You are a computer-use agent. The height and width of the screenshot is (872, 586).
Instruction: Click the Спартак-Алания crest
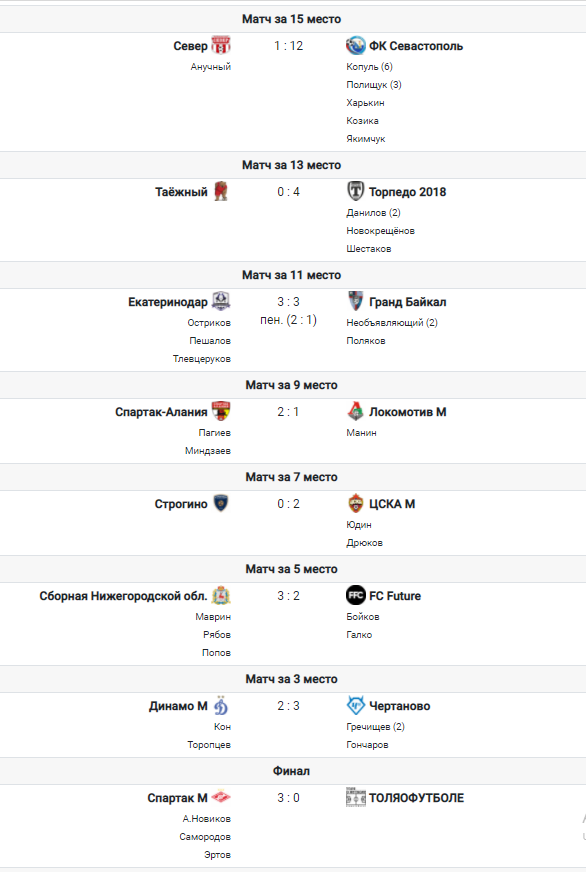tap(221, 412)
